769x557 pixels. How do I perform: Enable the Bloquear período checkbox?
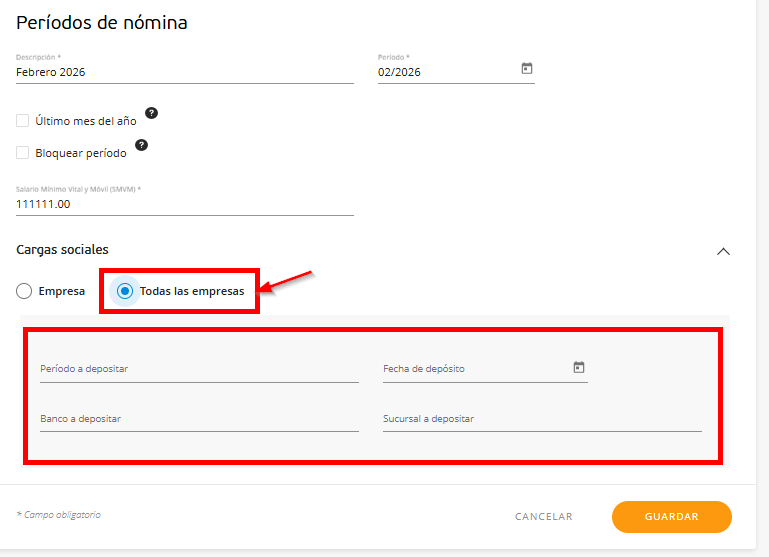[23, 153]
